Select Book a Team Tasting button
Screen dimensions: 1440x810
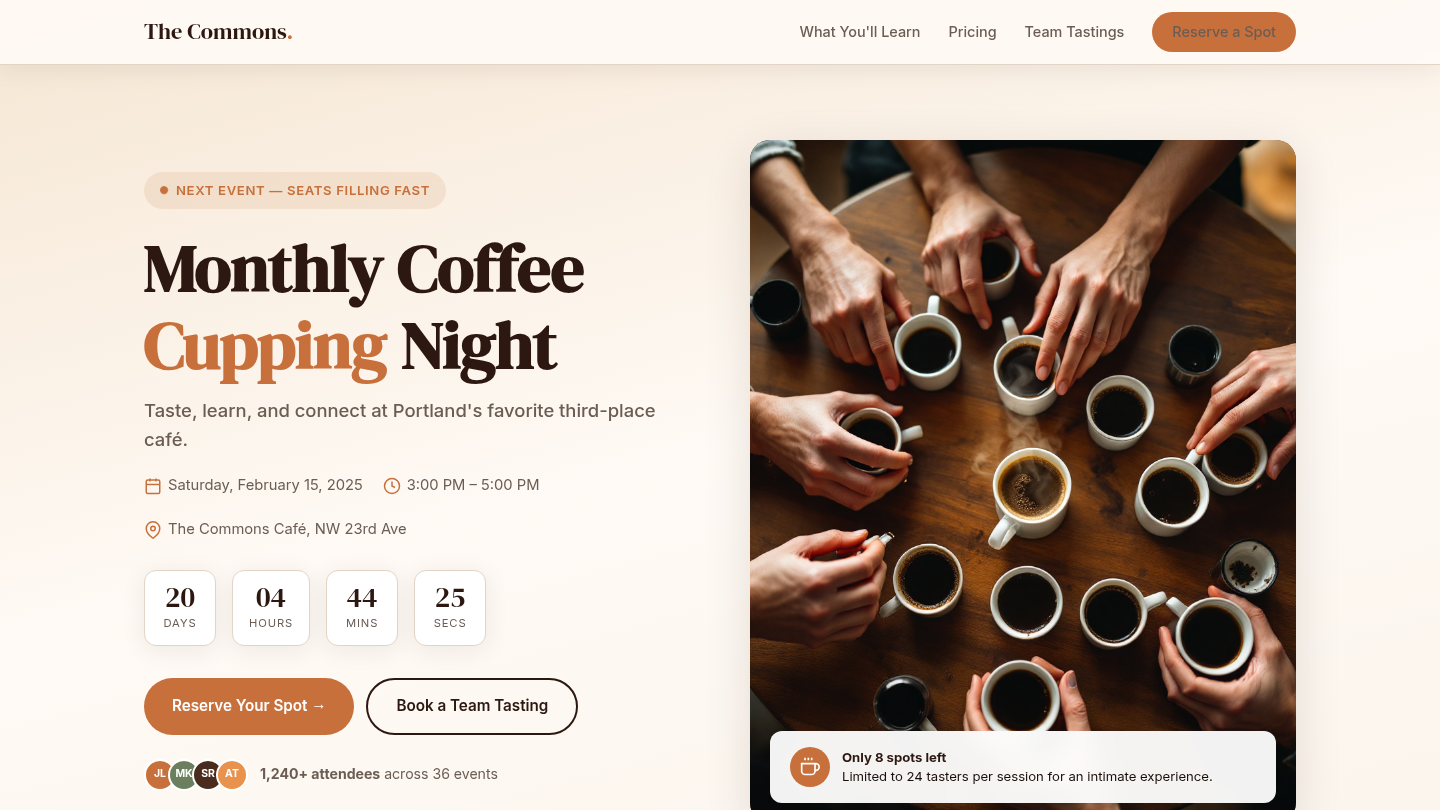[x=472, y=706]
